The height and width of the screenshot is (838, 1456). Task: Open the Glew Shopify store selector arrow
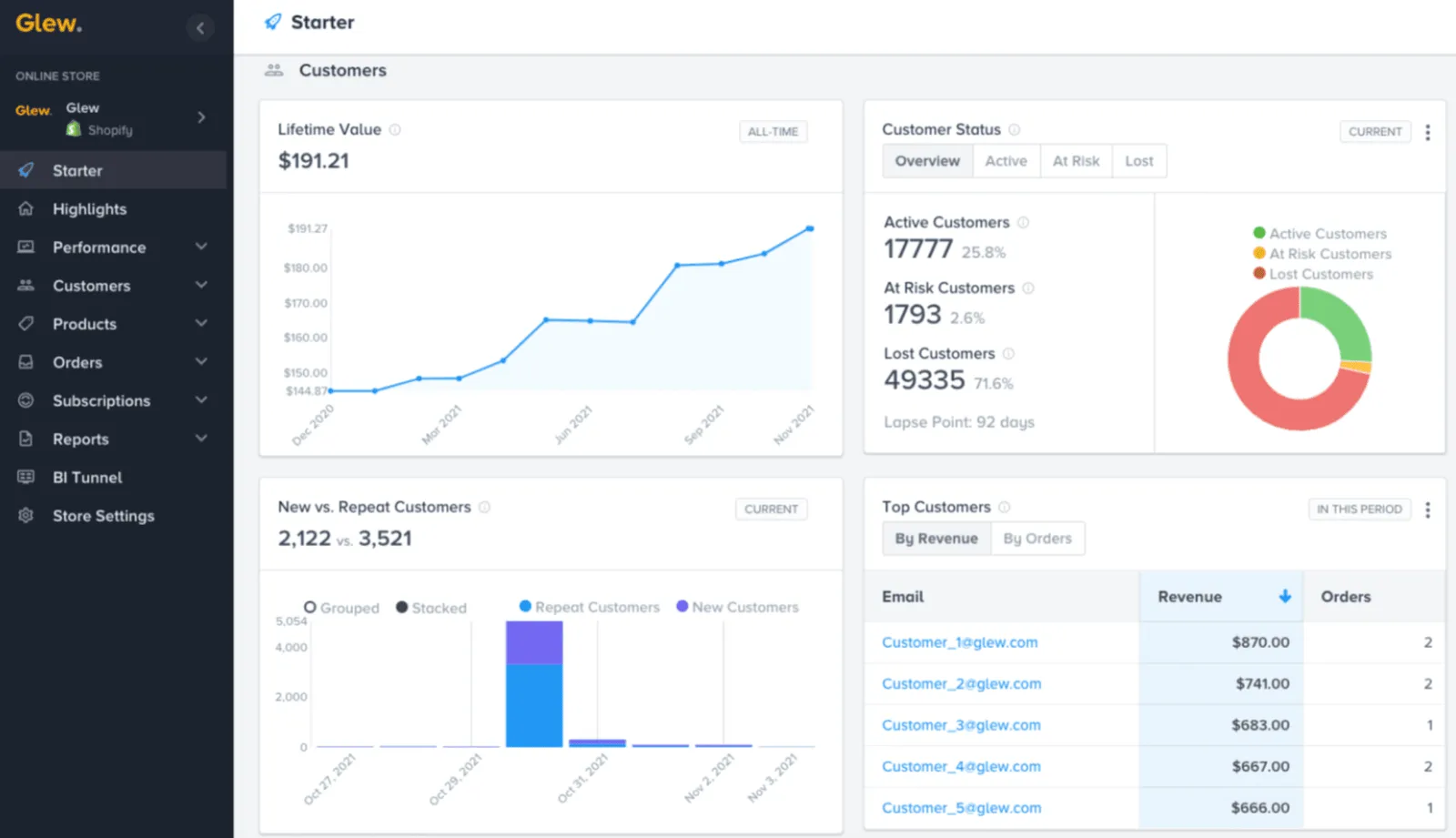pos(201,117)
